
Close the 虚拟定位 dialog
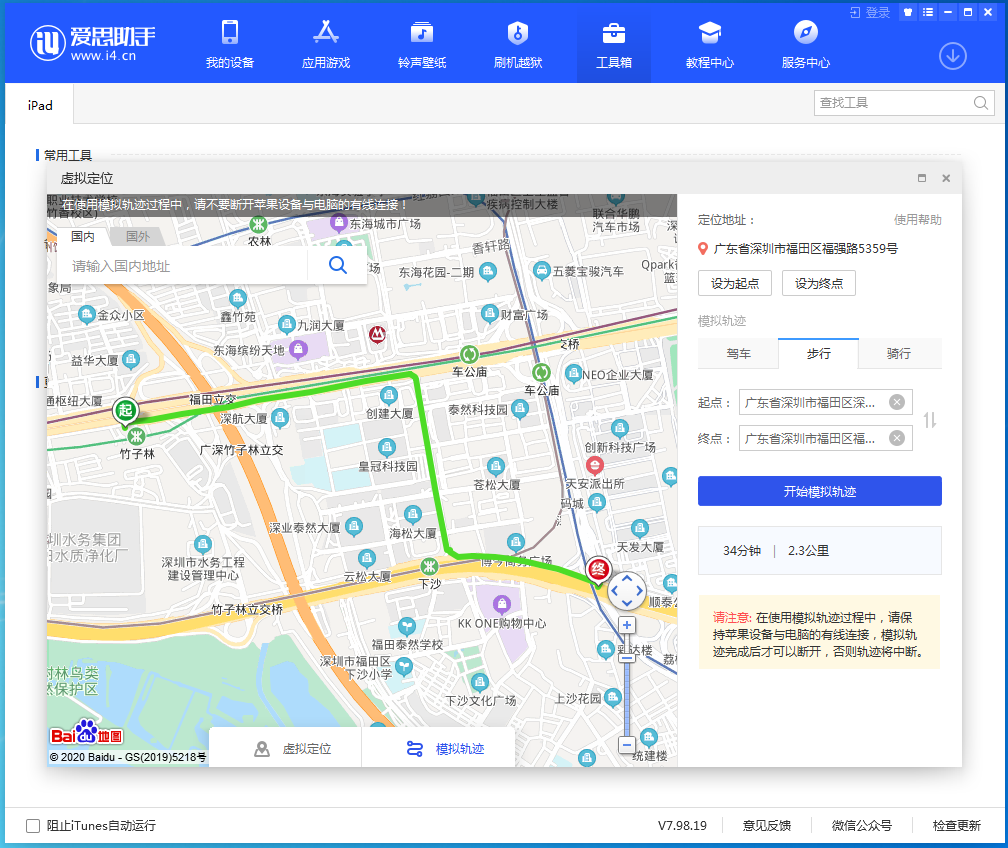coord(946,178)
